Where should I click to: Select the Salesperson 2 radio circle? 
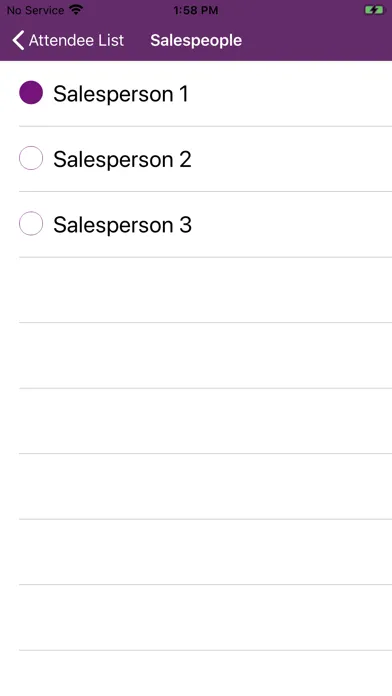[31, 158]
